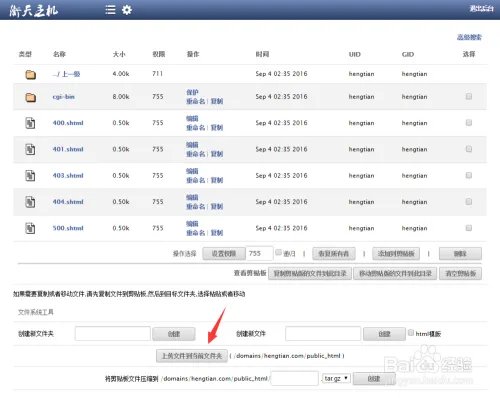Tick the checkbox for the cgi-bin row
This screenshot has width=500, height=398.
point(469,96)
